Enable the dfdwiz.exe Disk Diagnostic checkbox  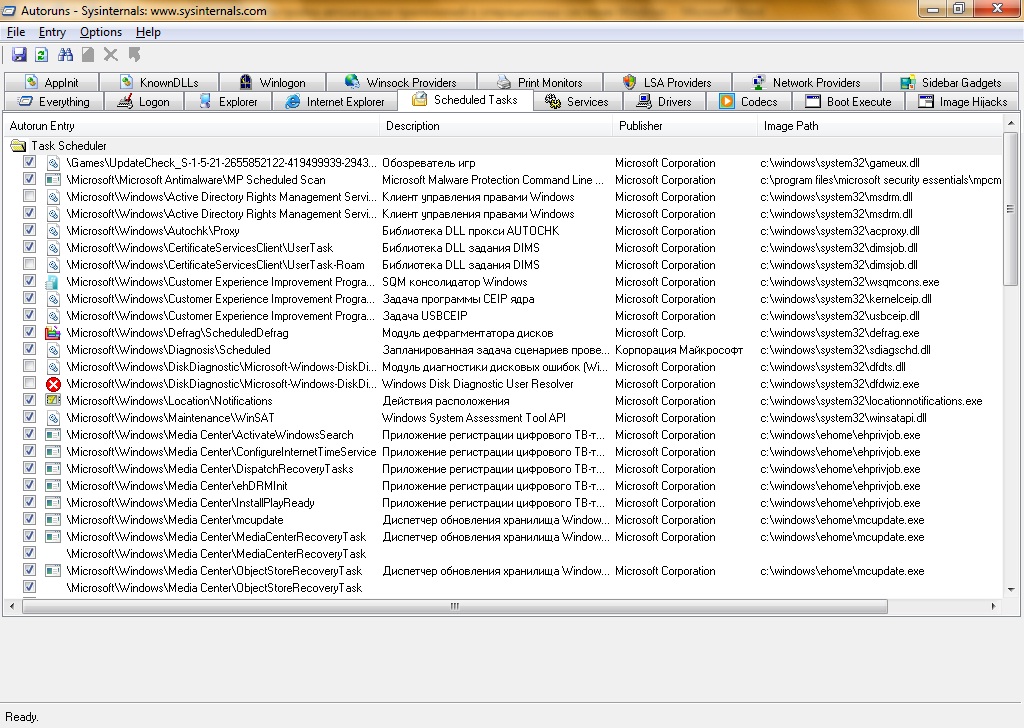[29, 383]
